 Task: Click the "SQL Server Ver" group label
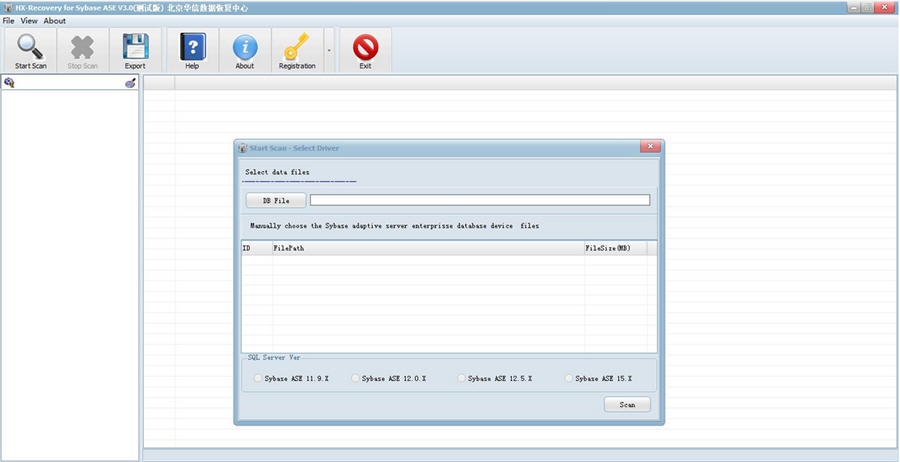coord(274,358)
